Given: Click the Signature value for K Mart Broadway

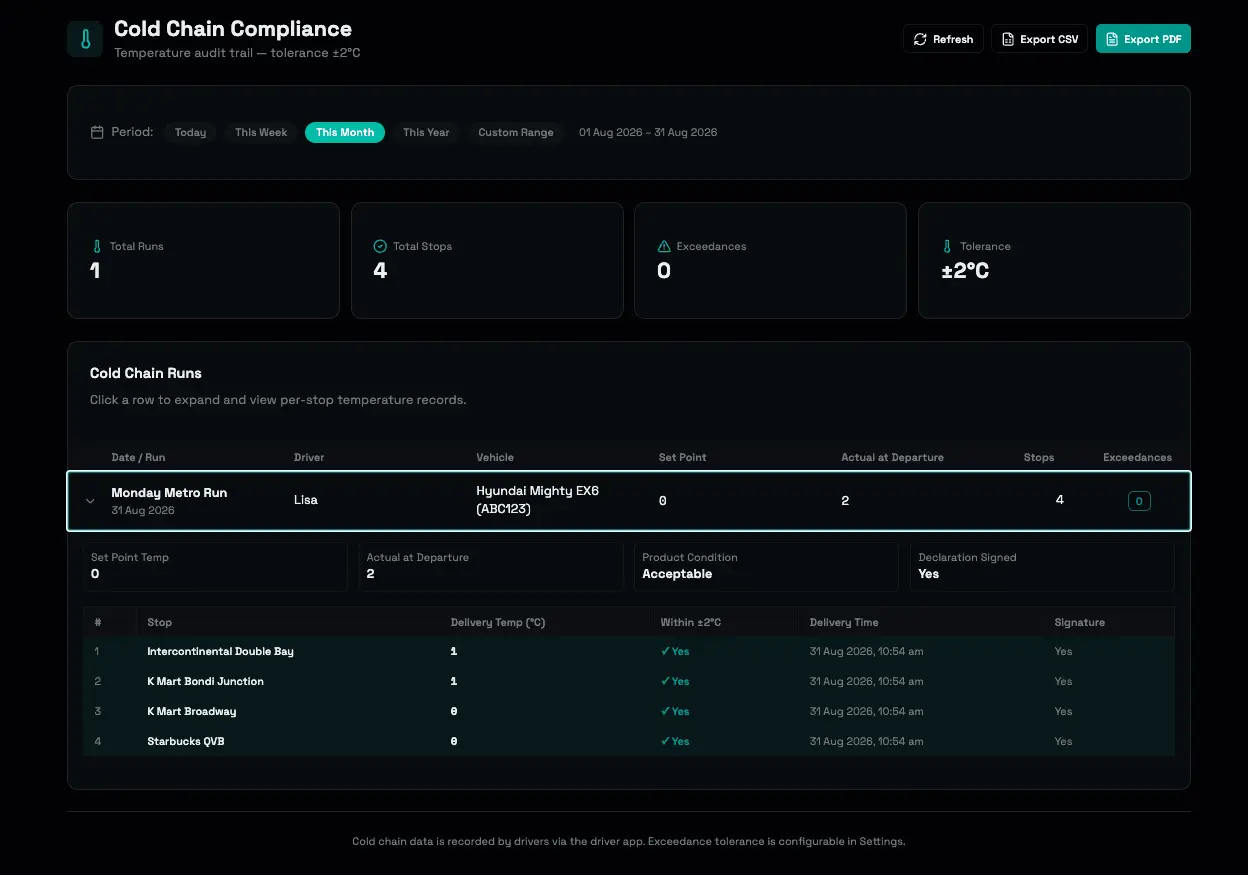Looking at the screenshot, I should (x=1063, y=711).
